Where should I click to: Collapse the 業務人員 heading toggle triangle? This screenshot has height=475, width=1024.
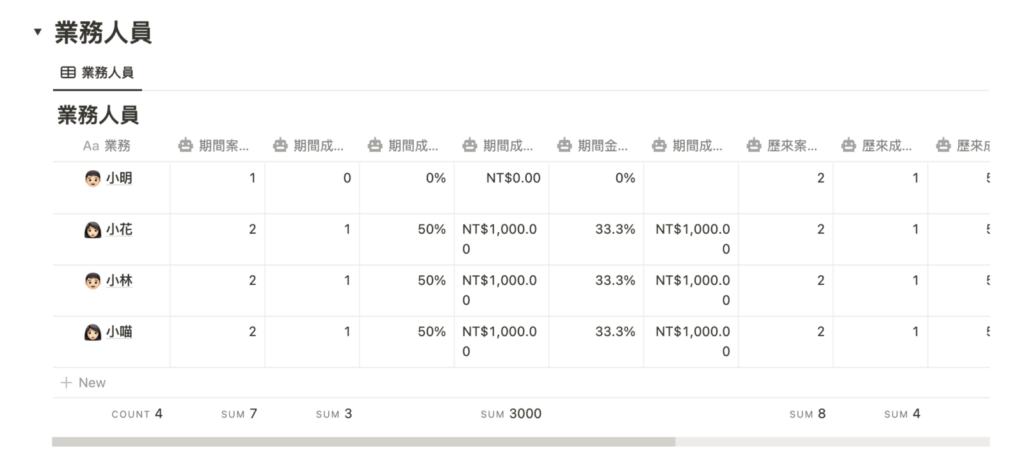38,32
